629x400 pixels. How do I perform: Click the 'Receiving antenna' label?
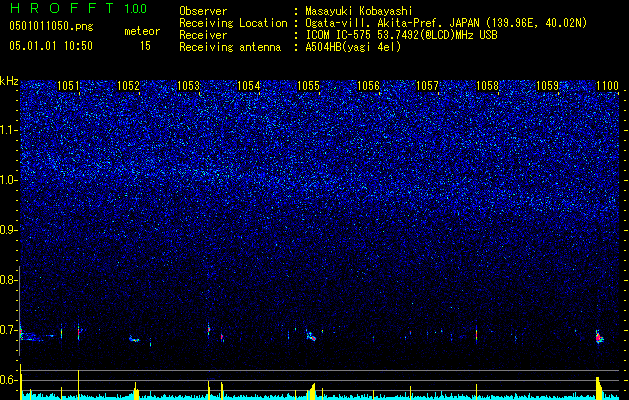(x=230, y=47)
